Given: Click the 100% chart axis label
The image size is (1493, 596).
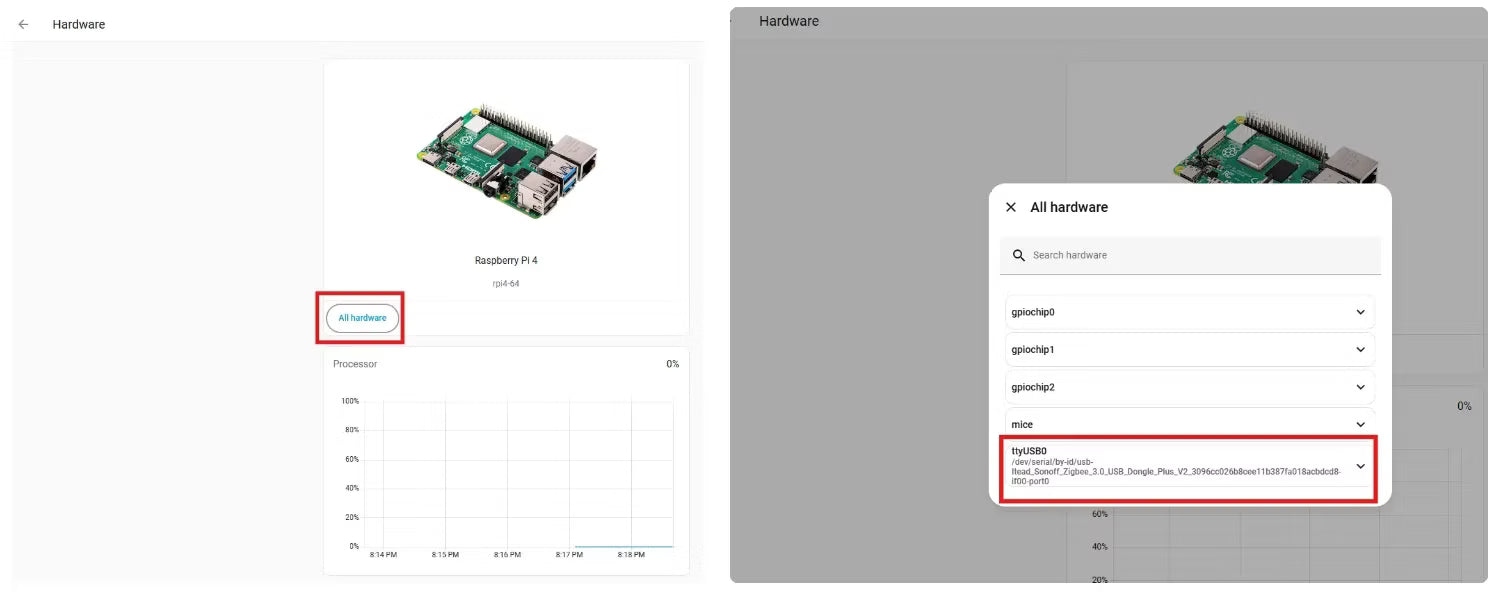Looking at the screenshot, I should click(350, 401).
